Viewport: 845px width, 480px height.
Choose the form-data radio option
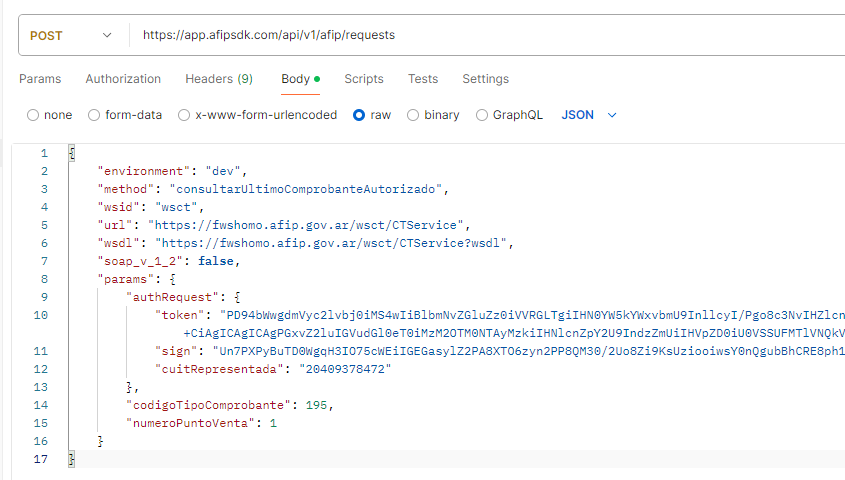pos(95,115)
